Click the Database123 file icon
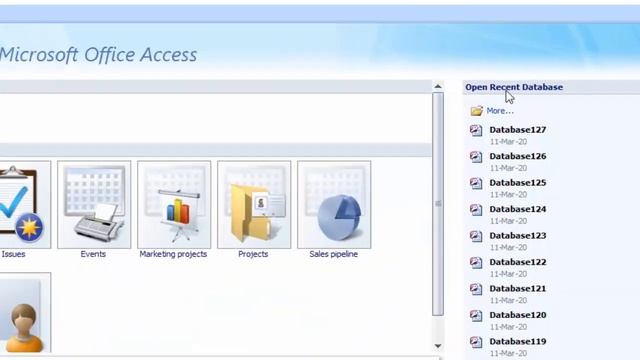This screenshot has height=360, width=640. (476, 236)
